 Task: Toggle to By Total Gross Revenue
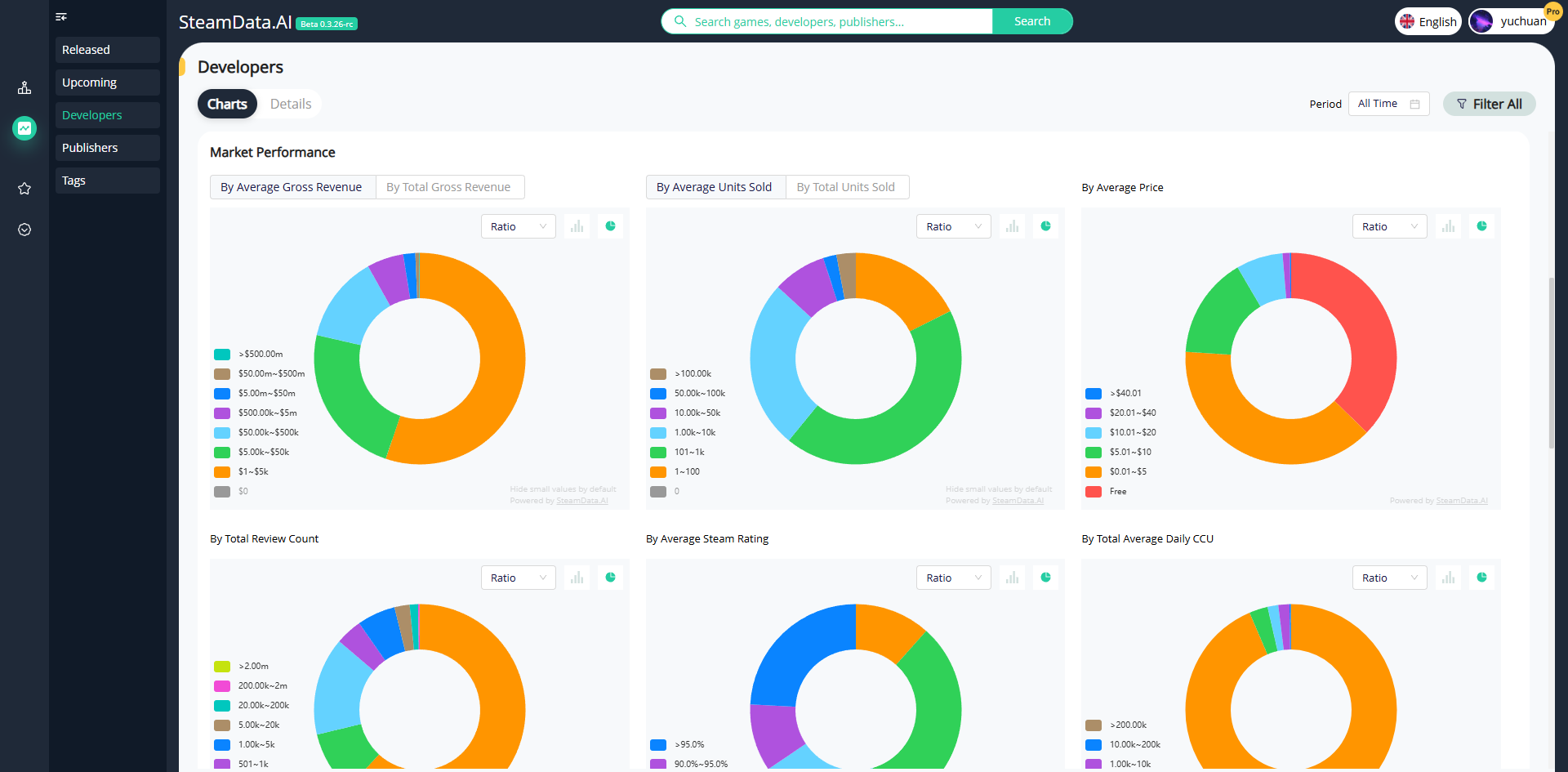[449, 187]
